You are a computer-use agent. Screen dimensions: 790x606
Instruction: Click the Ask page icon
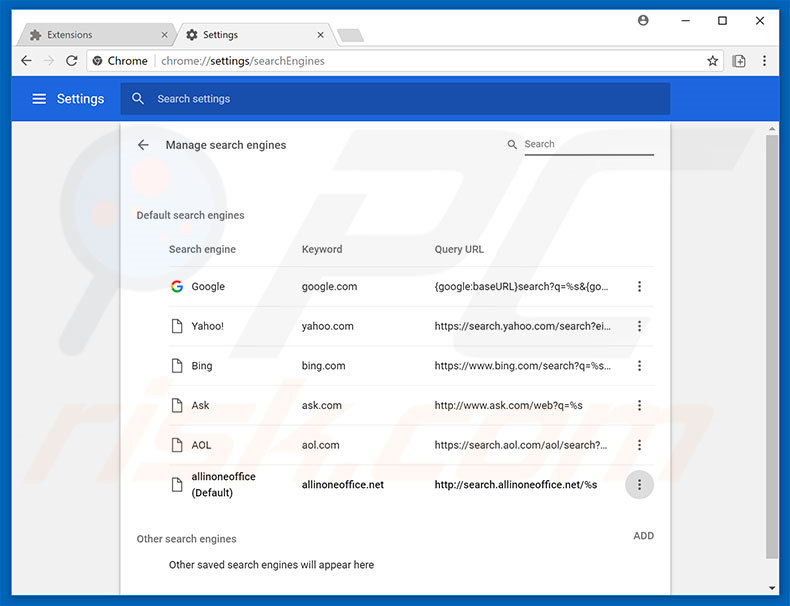click(177, 406)
